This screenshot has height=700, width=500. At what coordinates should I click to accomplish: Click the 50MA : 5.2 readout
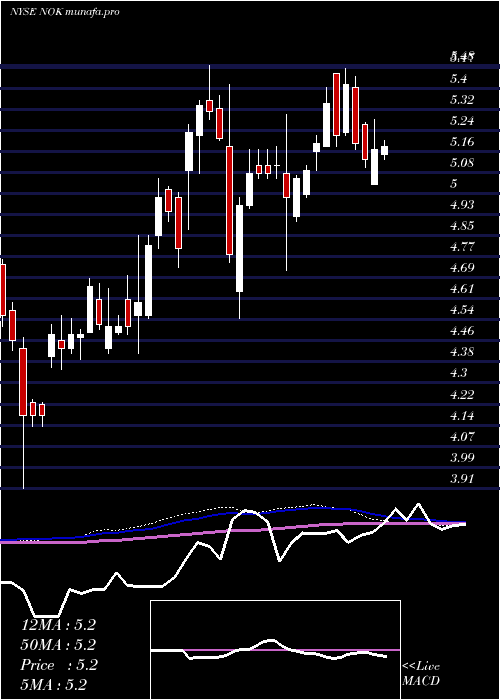pyautogui.click(x=58, y=645)
